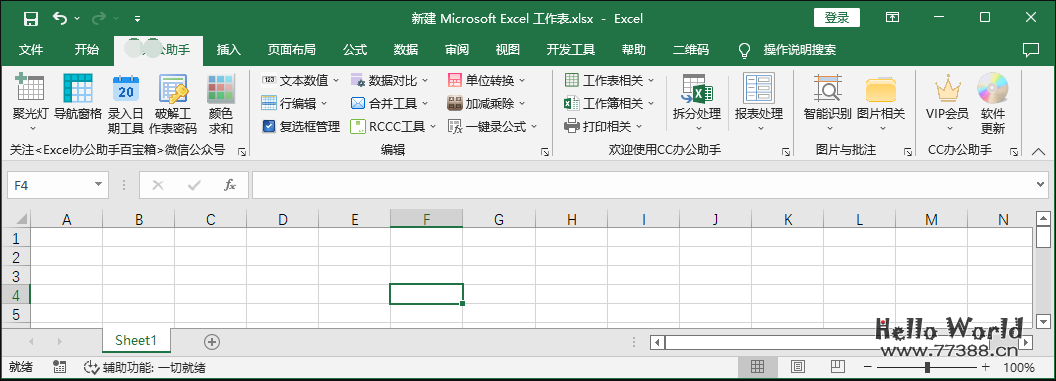Switch to the 数据 ribbon tab
Image resolution: width=1056 pixels, height=381 pixels.
[406, 50]
